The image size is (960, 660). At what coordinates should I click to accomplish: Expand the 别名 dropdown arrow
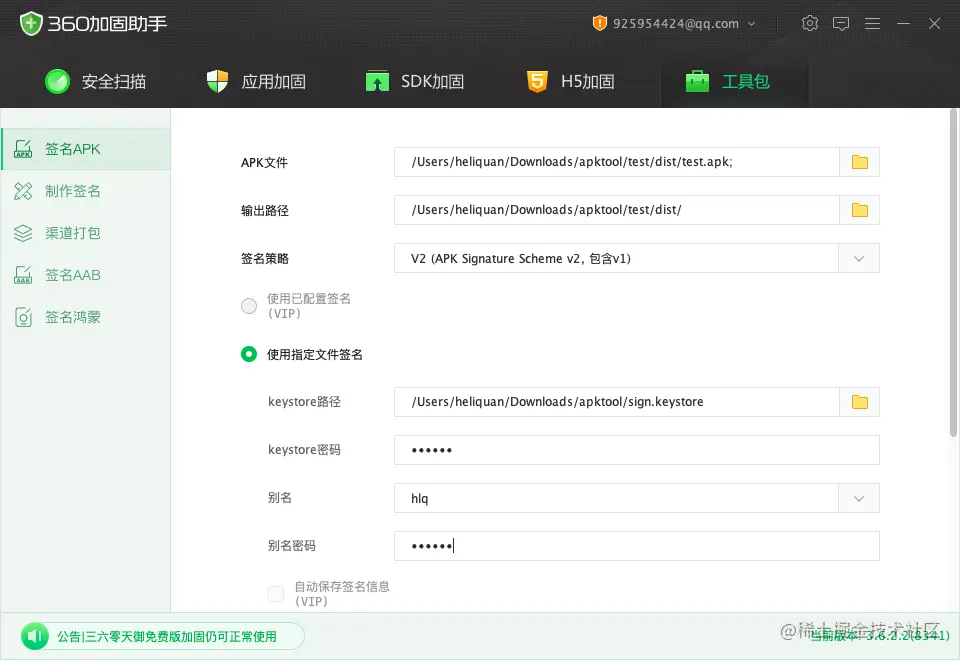[x=859, y=498]
